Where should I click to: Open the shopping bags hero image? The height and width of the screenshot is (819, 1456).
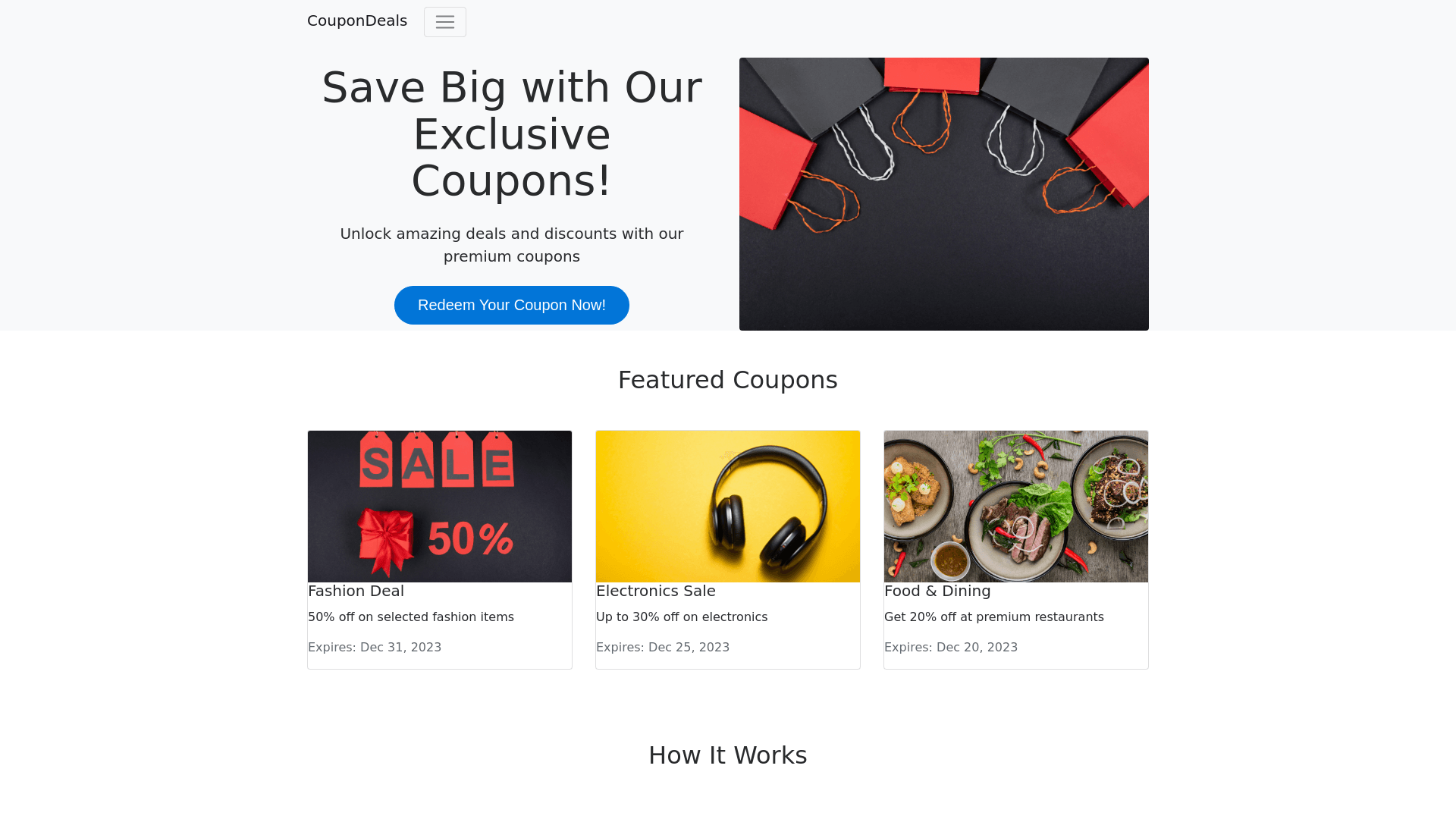pos(944,194)
